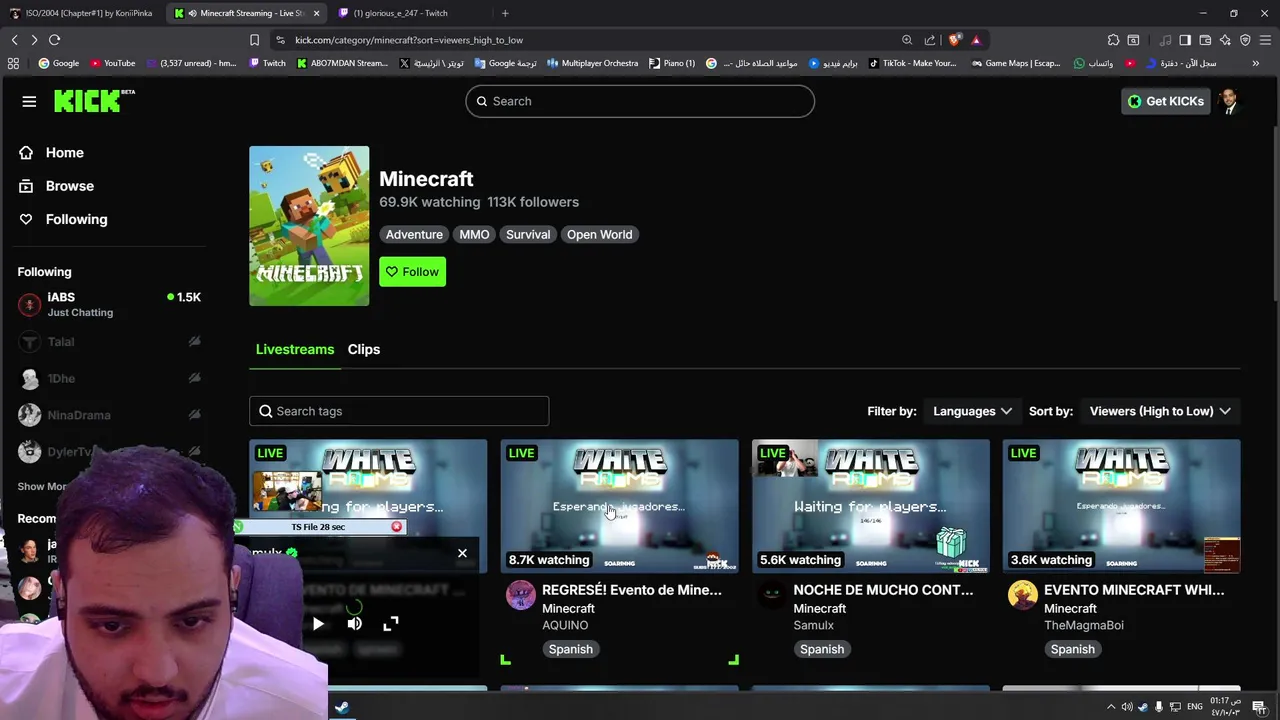Open the Brave Wallet icon
Viewport: 1280px width, 720px height.
click(x=1205, y=40)
